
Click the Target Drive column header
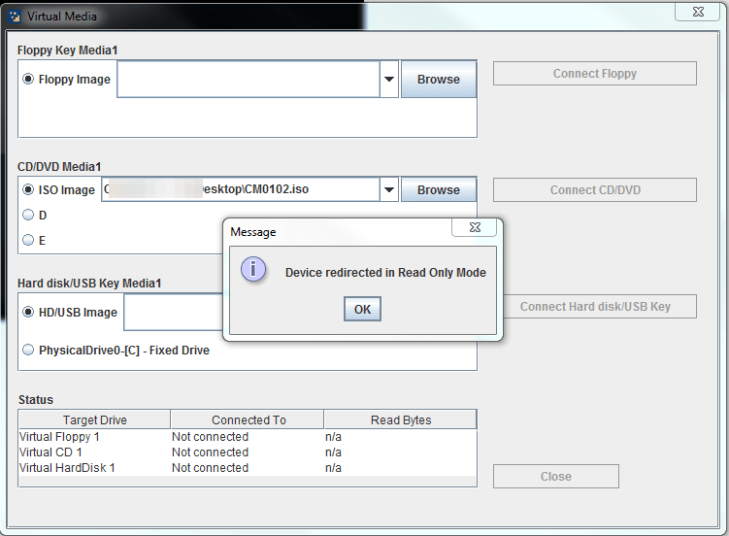95,420
